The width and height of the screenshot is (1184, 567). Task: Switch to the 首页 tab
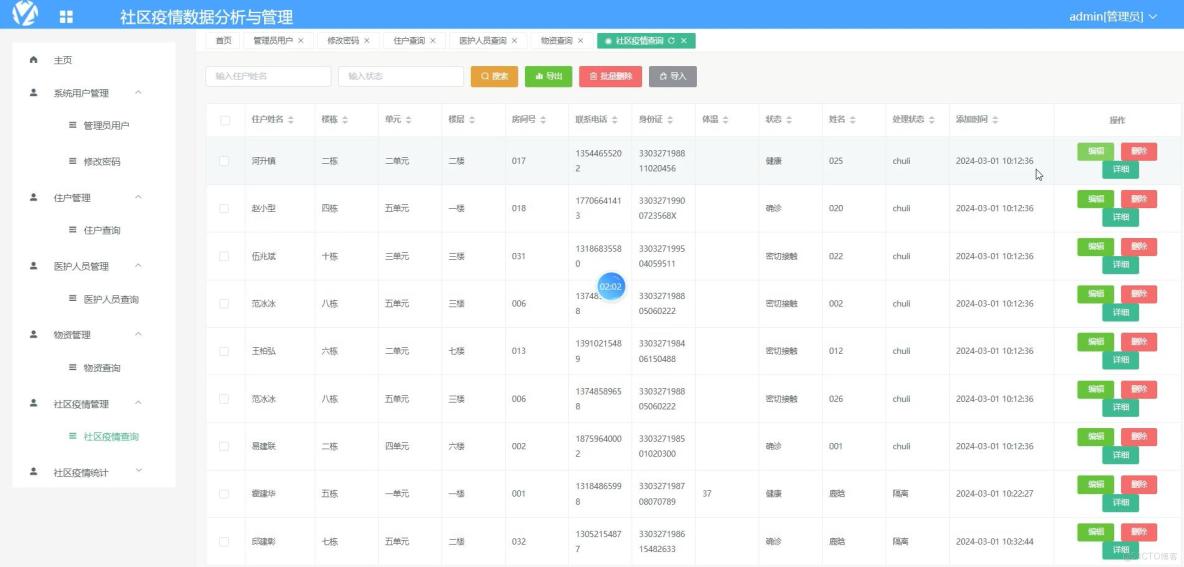(x=224, y=41)
